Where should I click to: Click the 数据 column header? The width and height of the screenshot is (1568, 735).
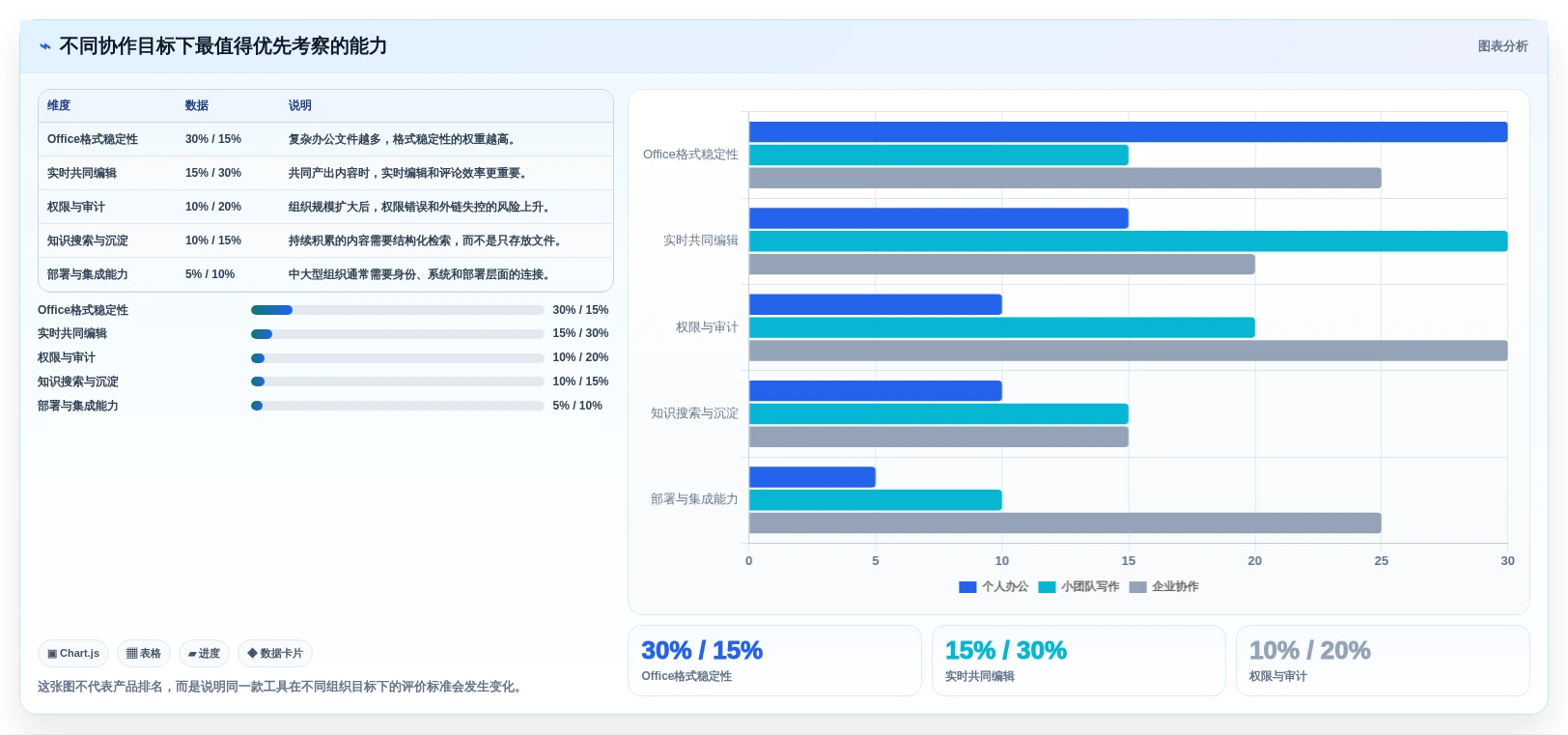[197, 106]
